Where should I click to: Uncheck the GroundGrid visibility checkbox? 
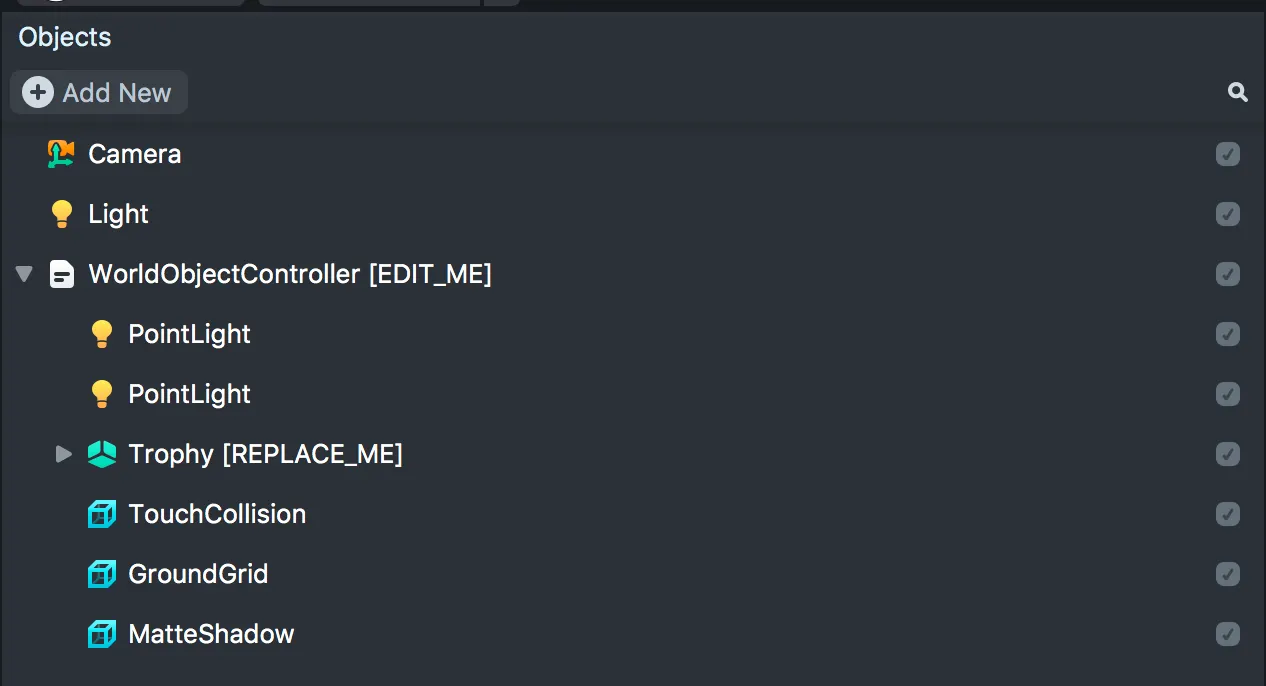click(x=1228, y=574)
